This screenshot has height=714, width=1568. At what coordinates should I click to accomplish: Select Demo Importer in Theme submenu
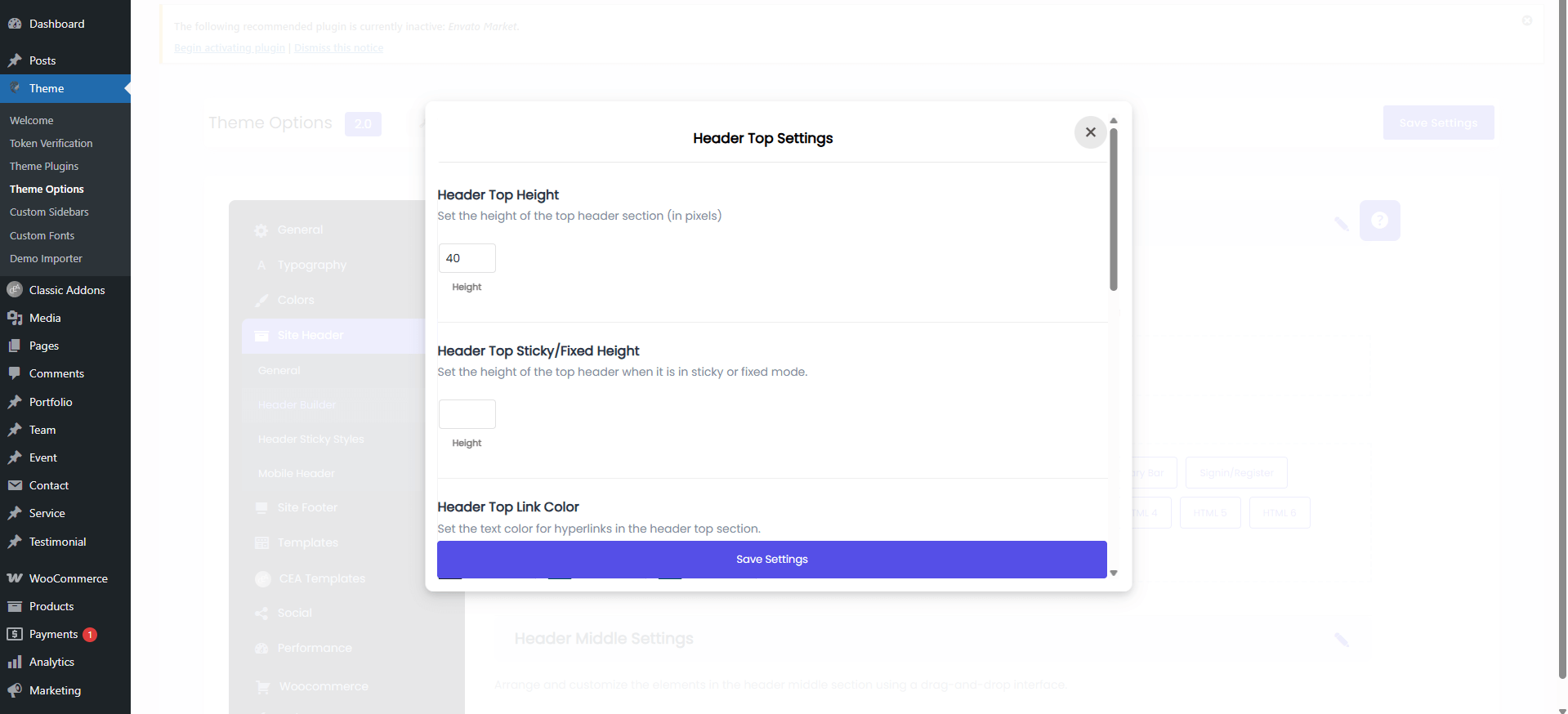(46, 258)
